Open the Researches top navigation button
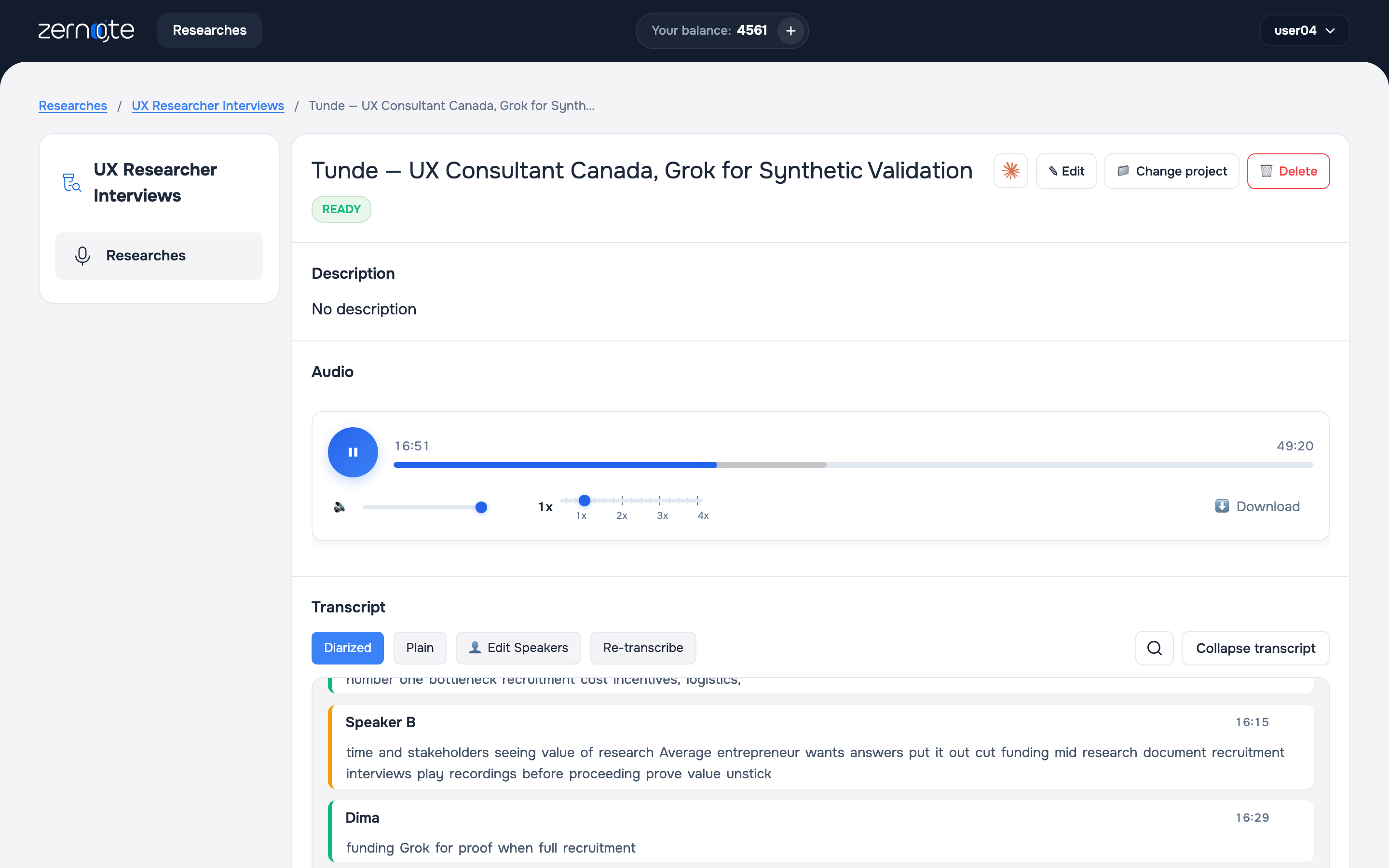1389x868 pixels. tap(209, 30)
